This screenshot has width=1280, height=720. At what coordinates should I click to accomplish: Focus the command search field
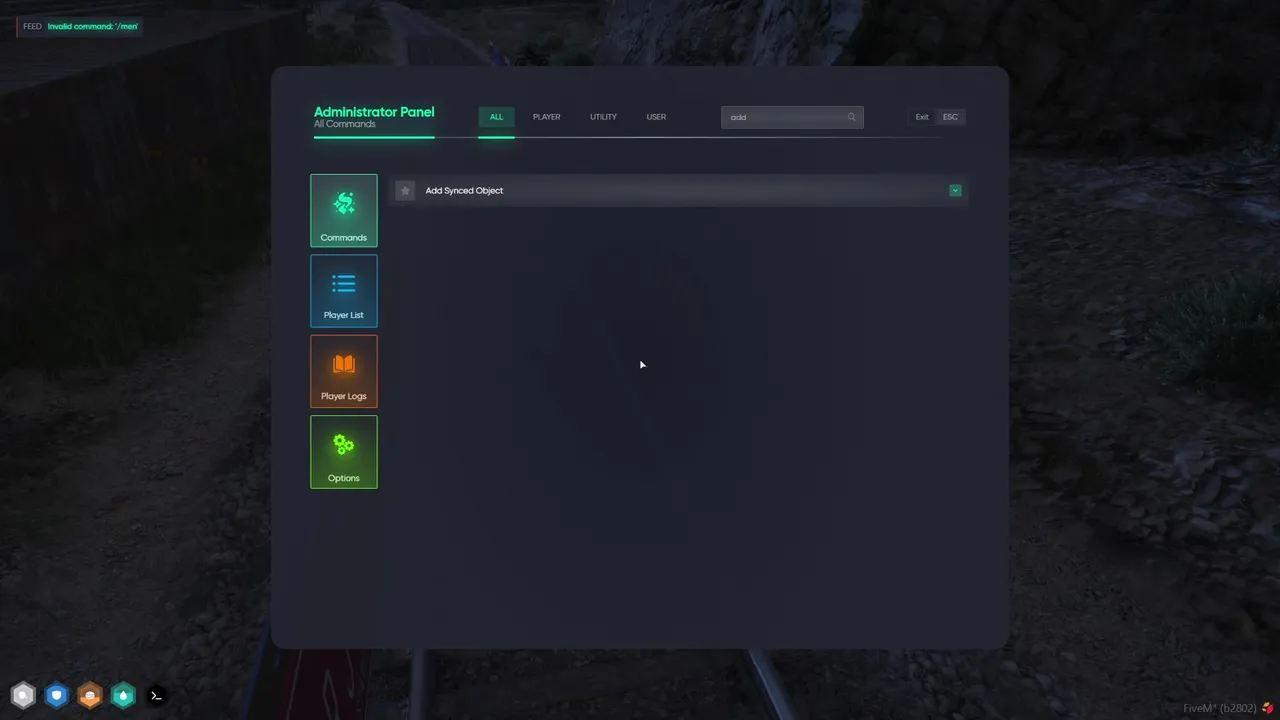tap(792, 117)
